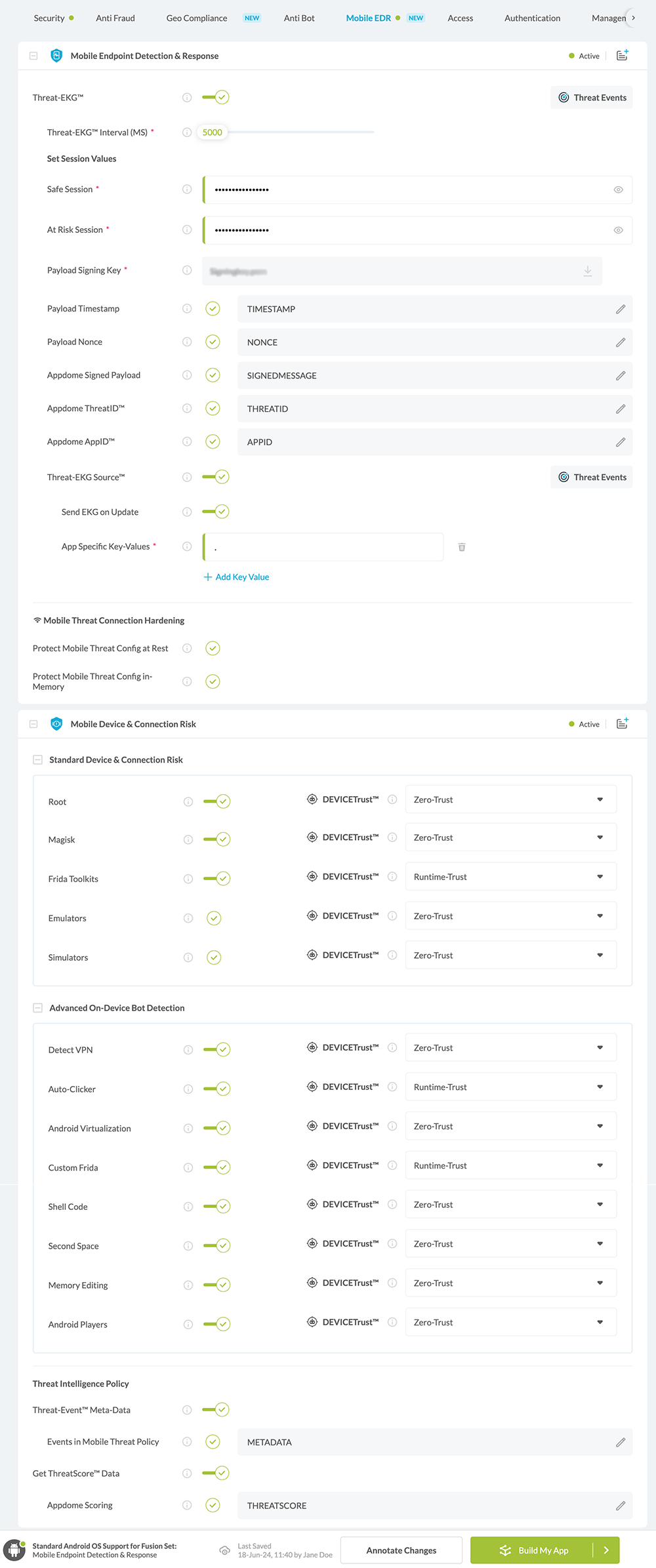This screenshot has width=656, height=1568.
Task: Toggle off the Threat-EKG switch
Action: tap(216, 98)
